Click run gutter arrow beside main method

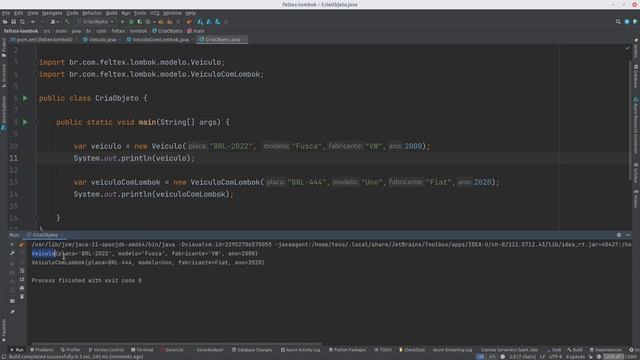point(25,122)
